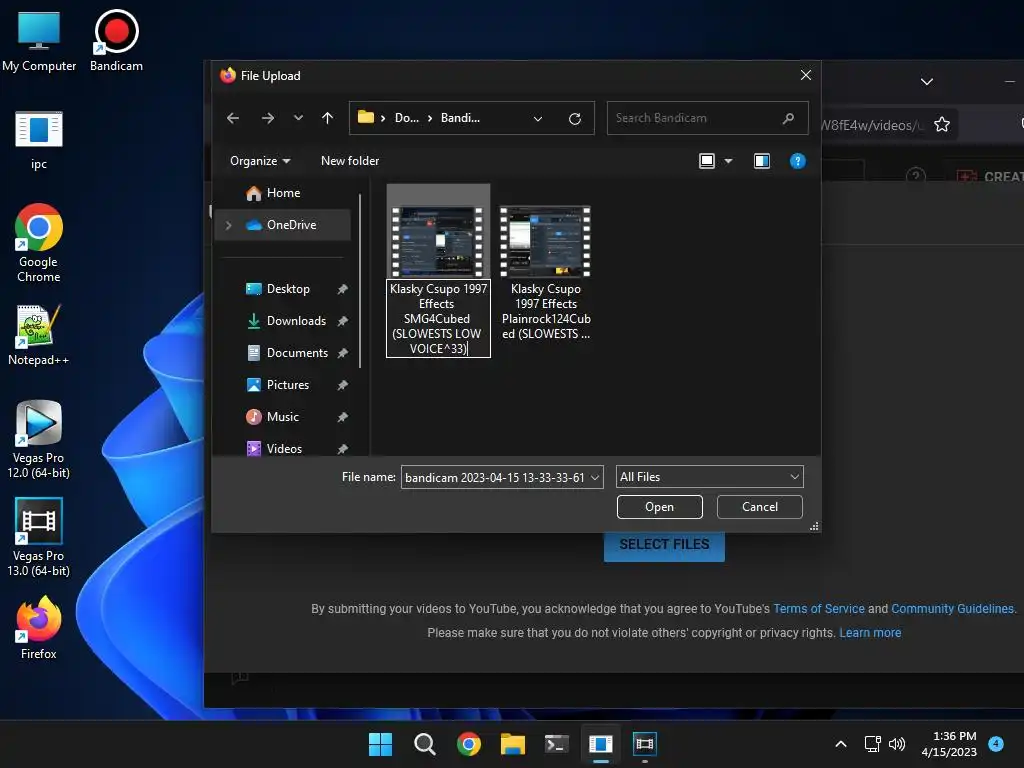Open the Organize menu
The height and width of the screenshot is (768, 1024).
(260, 161)
